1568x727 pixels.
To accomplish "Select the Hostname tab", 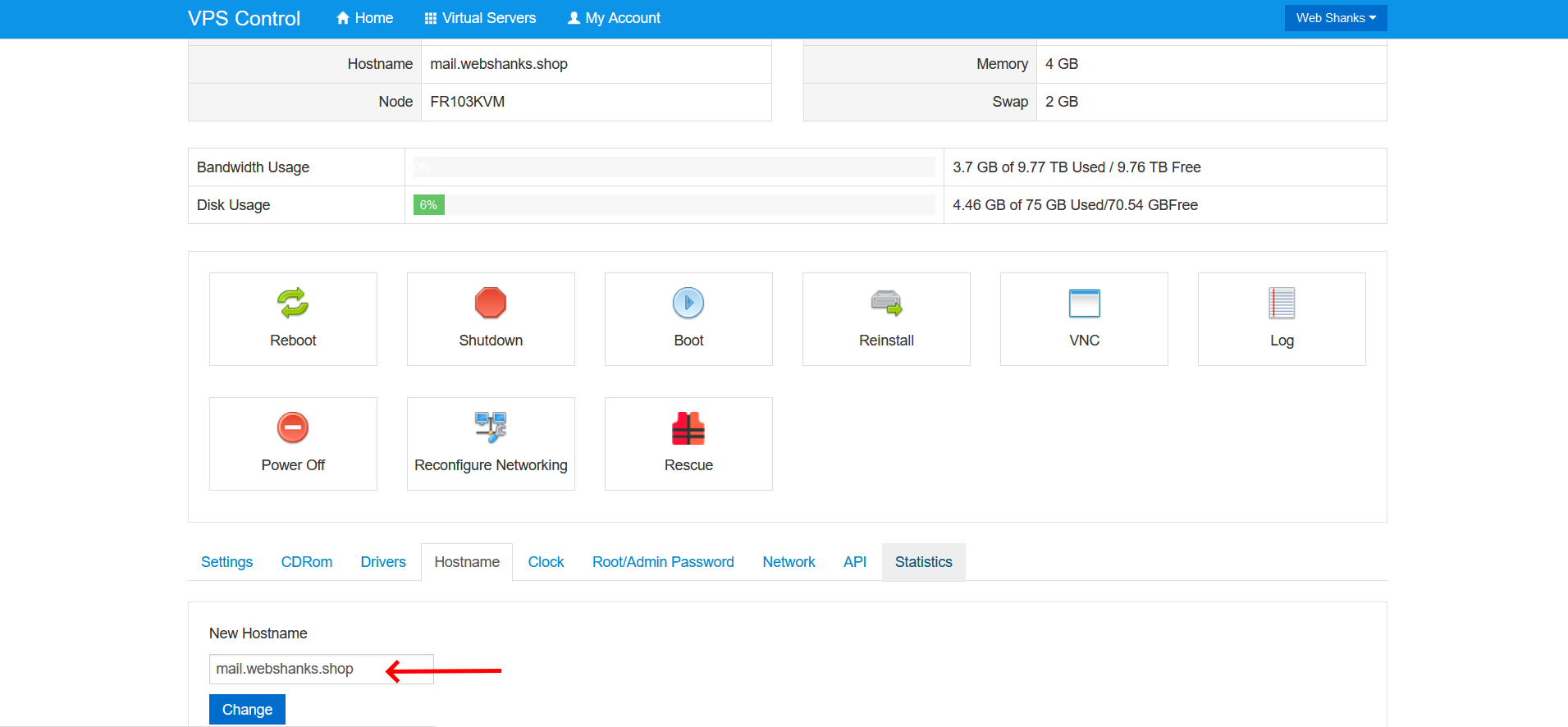I will 467,562.
